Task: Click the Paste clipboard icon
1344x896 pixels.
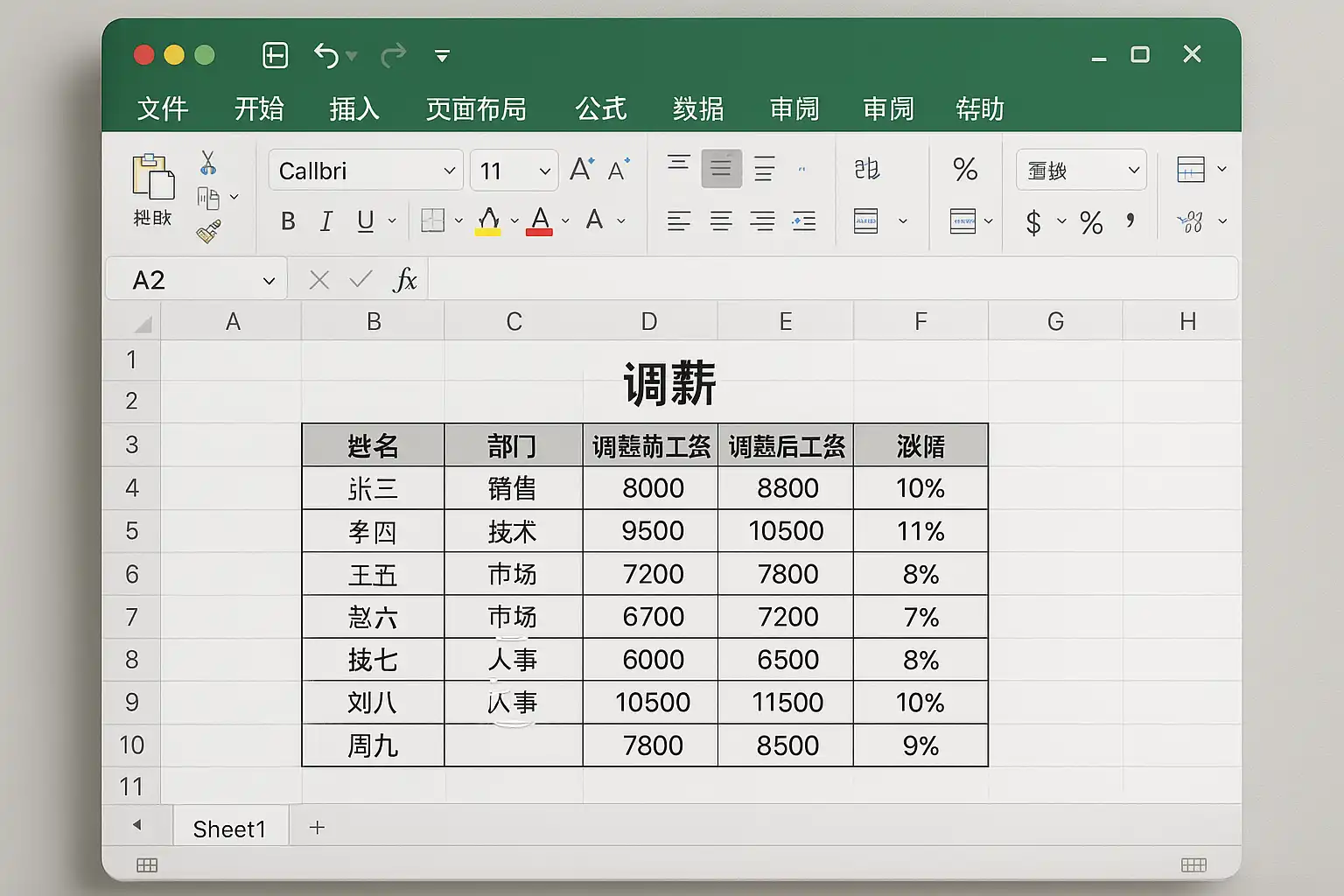Action: pos(153,177)
